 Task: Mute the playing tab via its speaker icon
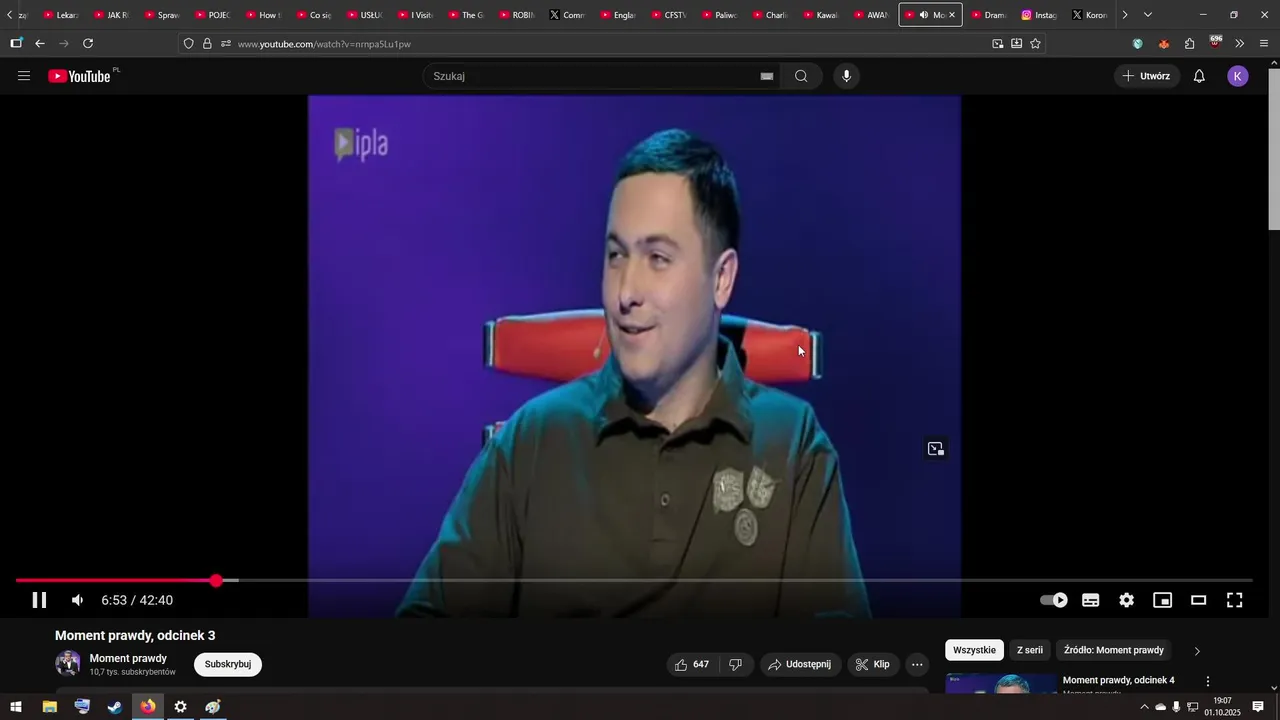pos(923,15)
